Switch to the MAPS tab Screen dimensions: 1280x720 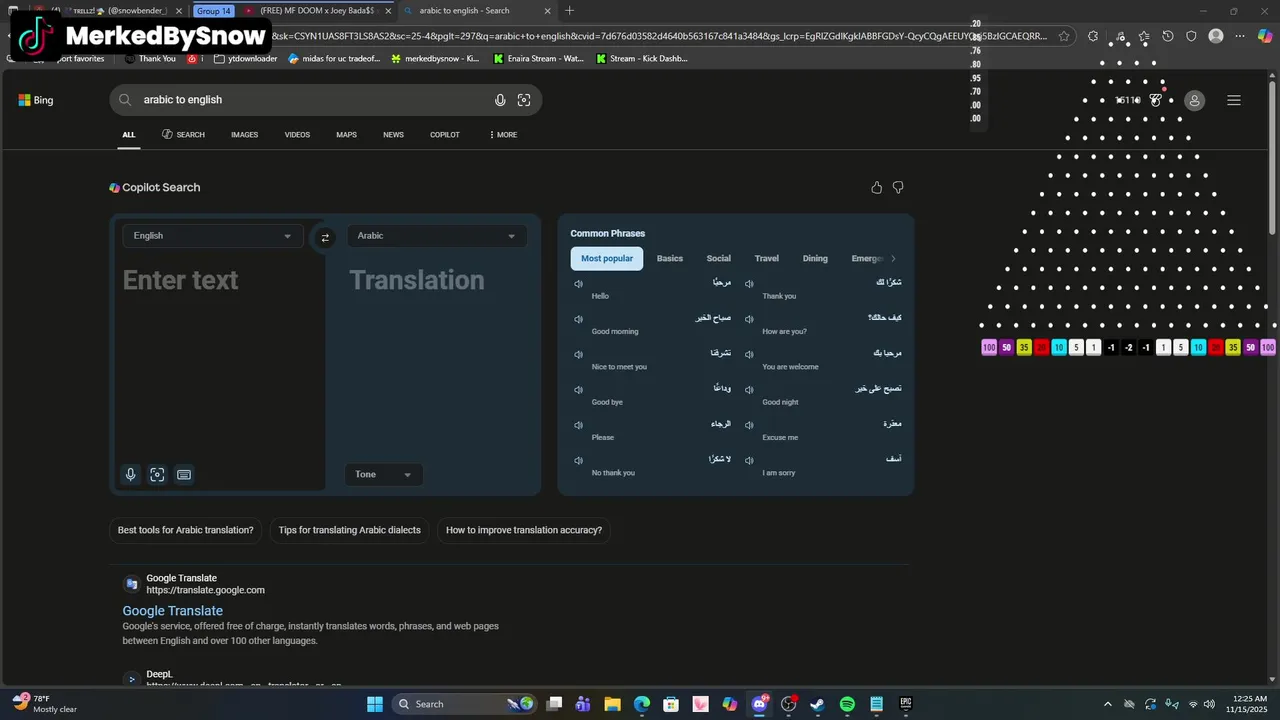(x=346, y=135)
